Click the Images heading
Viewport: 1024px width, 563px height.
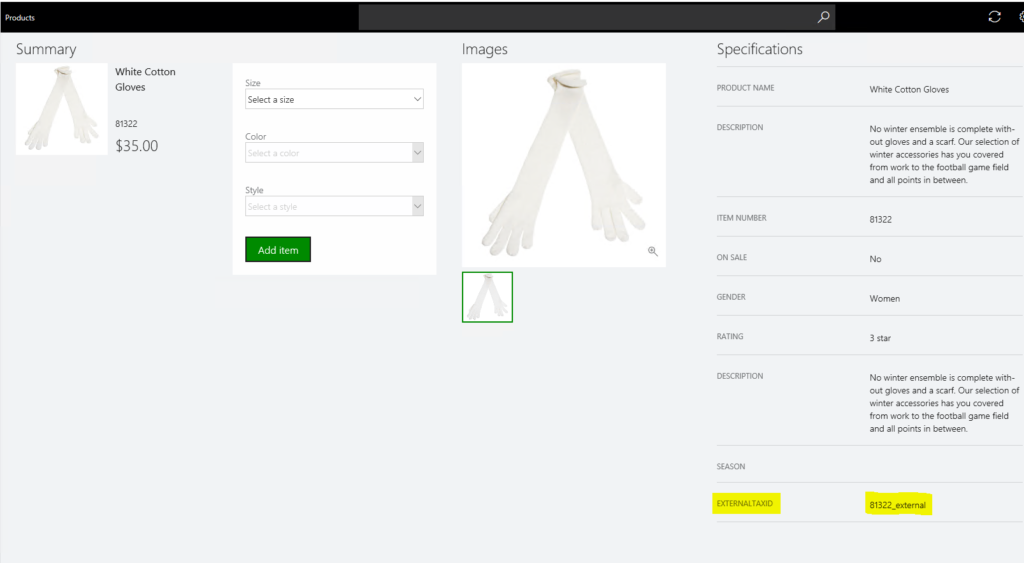click(485, 49)
